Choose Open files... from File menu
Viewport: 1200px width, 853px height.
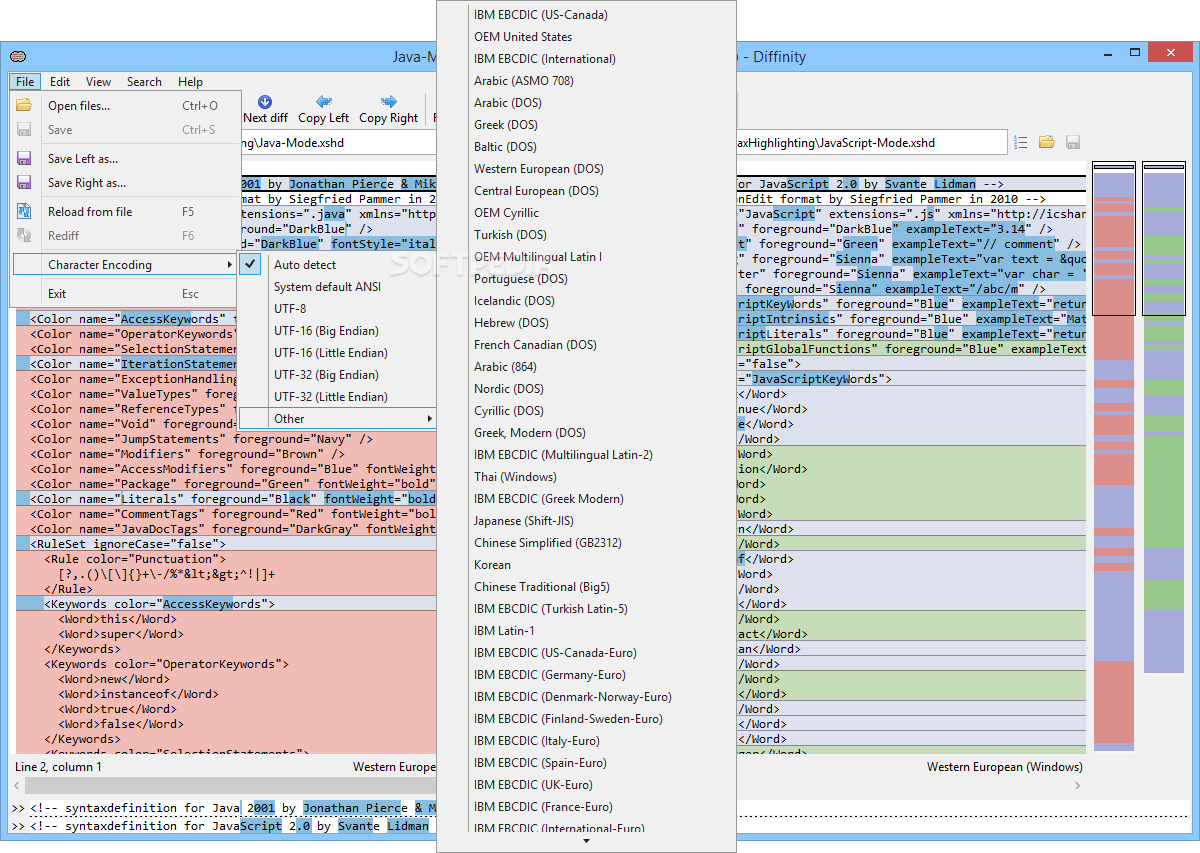coord(125,106)
